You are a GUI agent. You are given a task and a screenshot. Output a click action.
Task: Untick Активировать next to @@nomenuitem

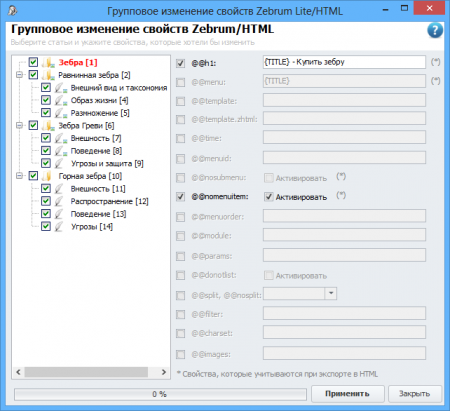[x=269, y=197]
